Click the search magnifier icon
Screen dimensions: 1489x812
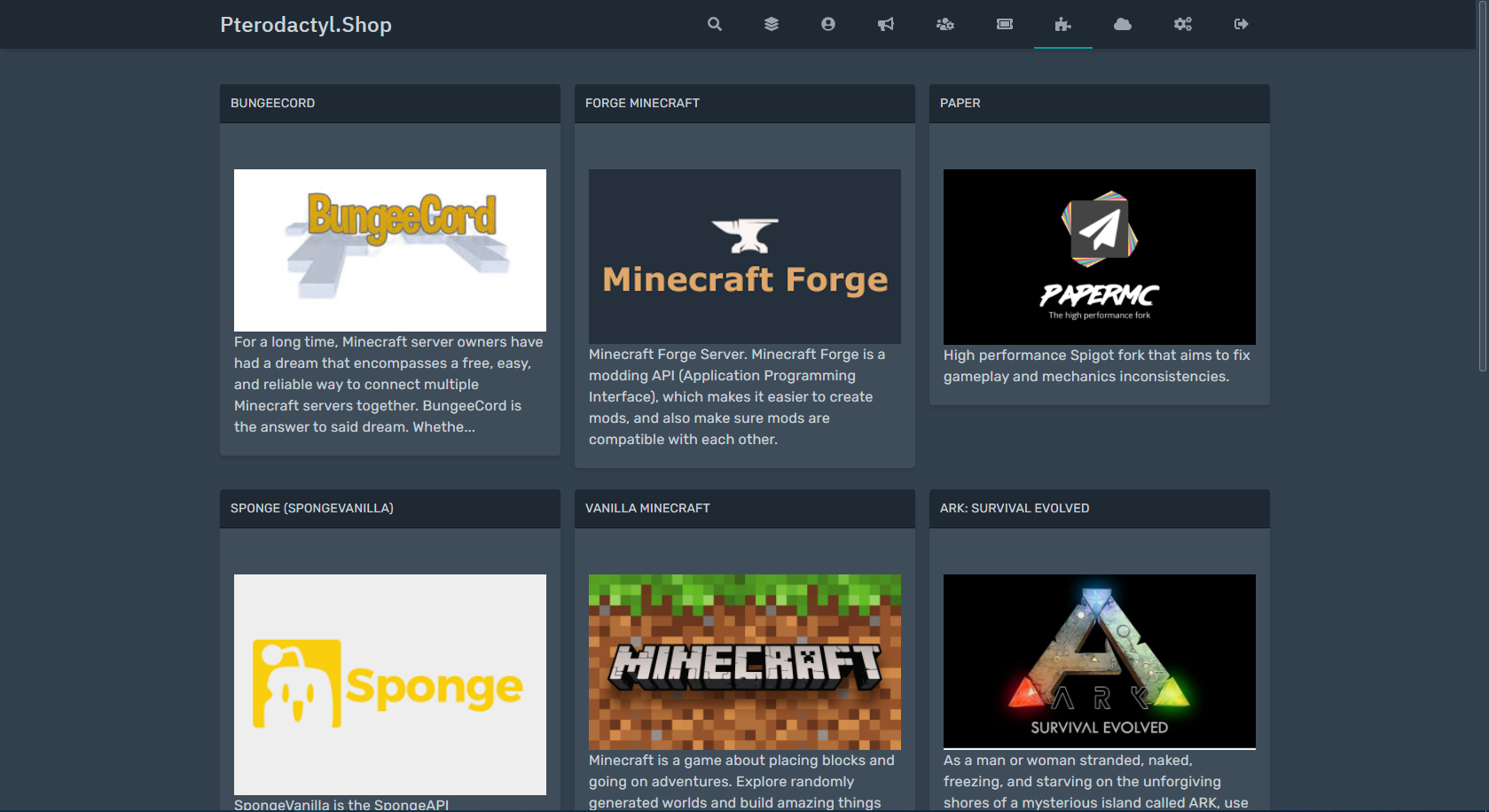click(x=714, y=24)
